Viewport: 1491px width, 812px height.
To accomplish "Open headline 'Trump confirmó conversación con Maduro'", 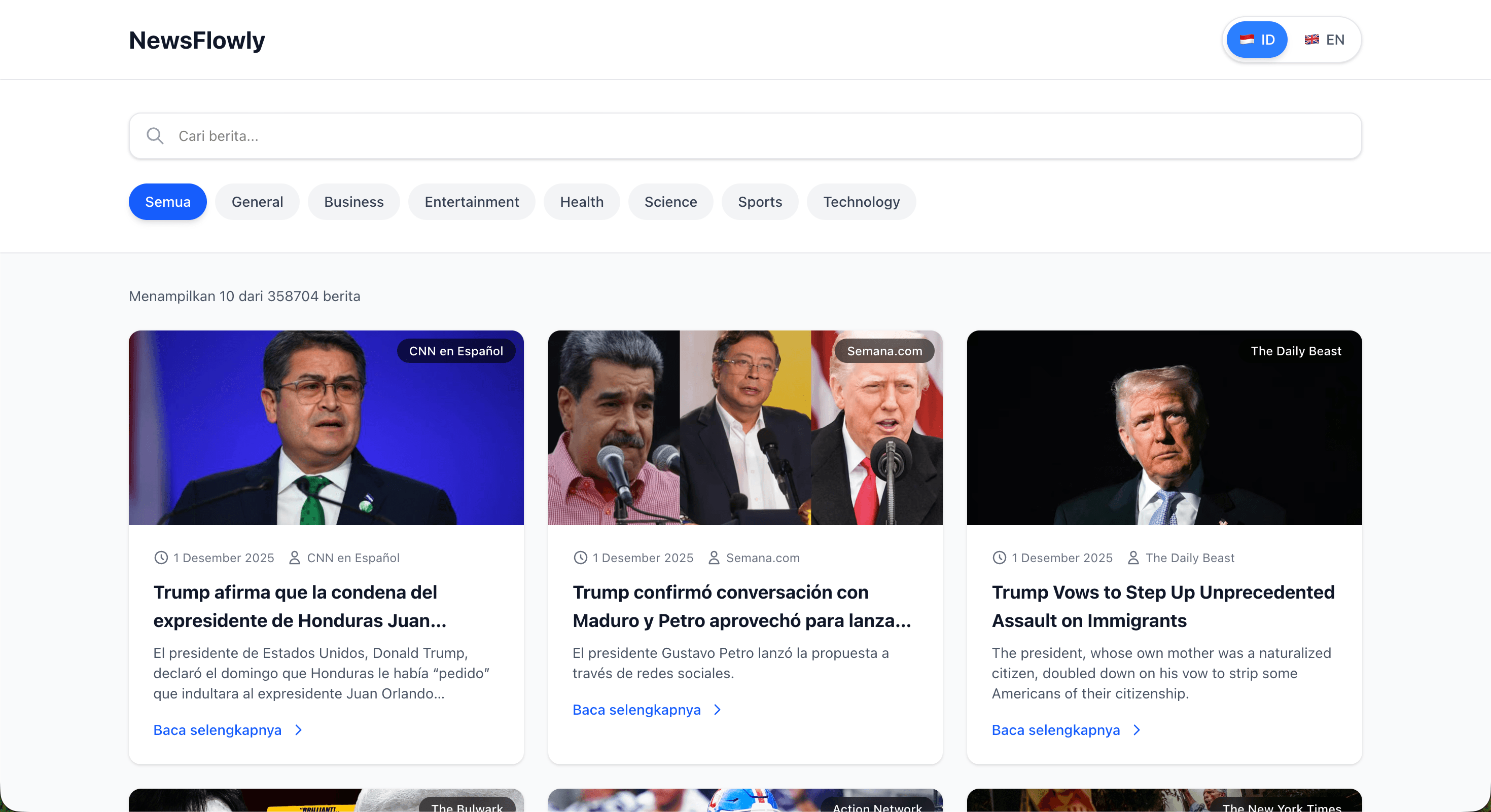I will pyautogui.click(x=742, y=606).
